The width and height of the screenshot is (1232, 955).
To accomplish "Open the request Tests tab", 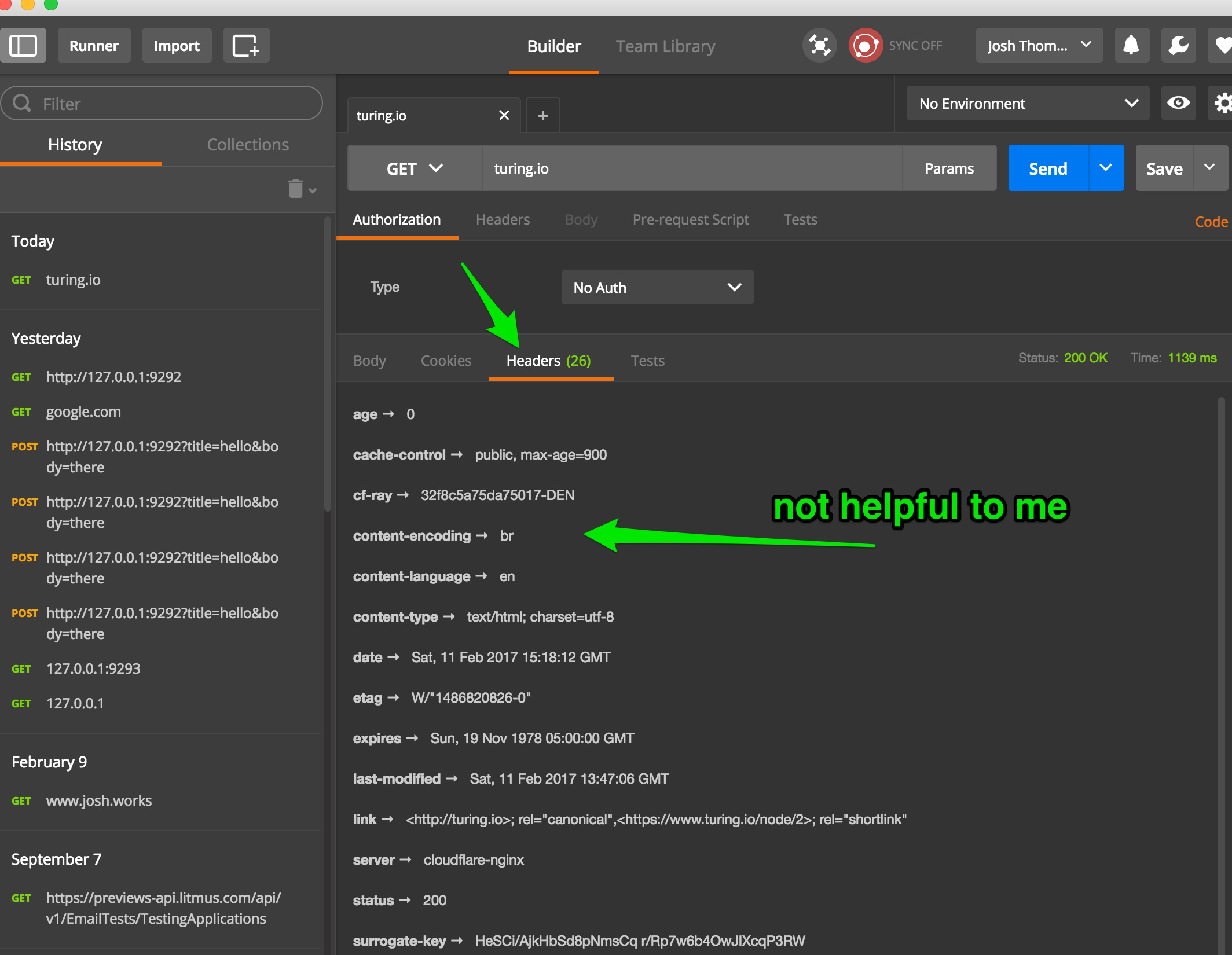I will [x=800, y=220].
